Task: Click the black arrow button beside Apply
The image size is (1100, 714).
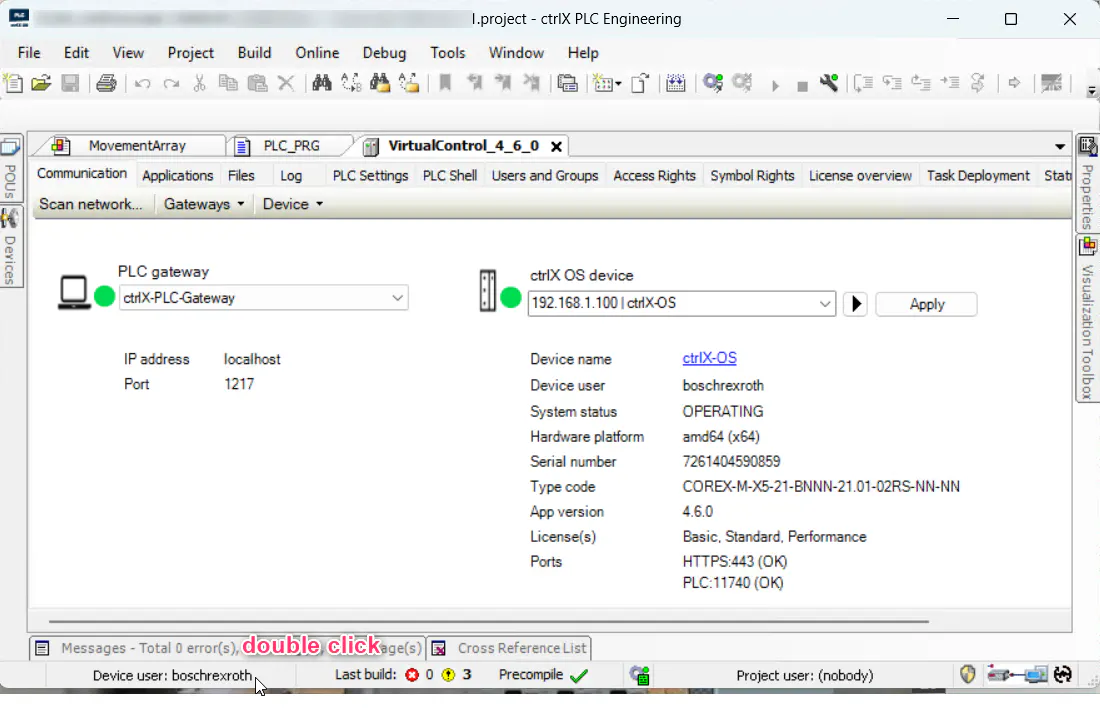Action: tap(855, 304)
